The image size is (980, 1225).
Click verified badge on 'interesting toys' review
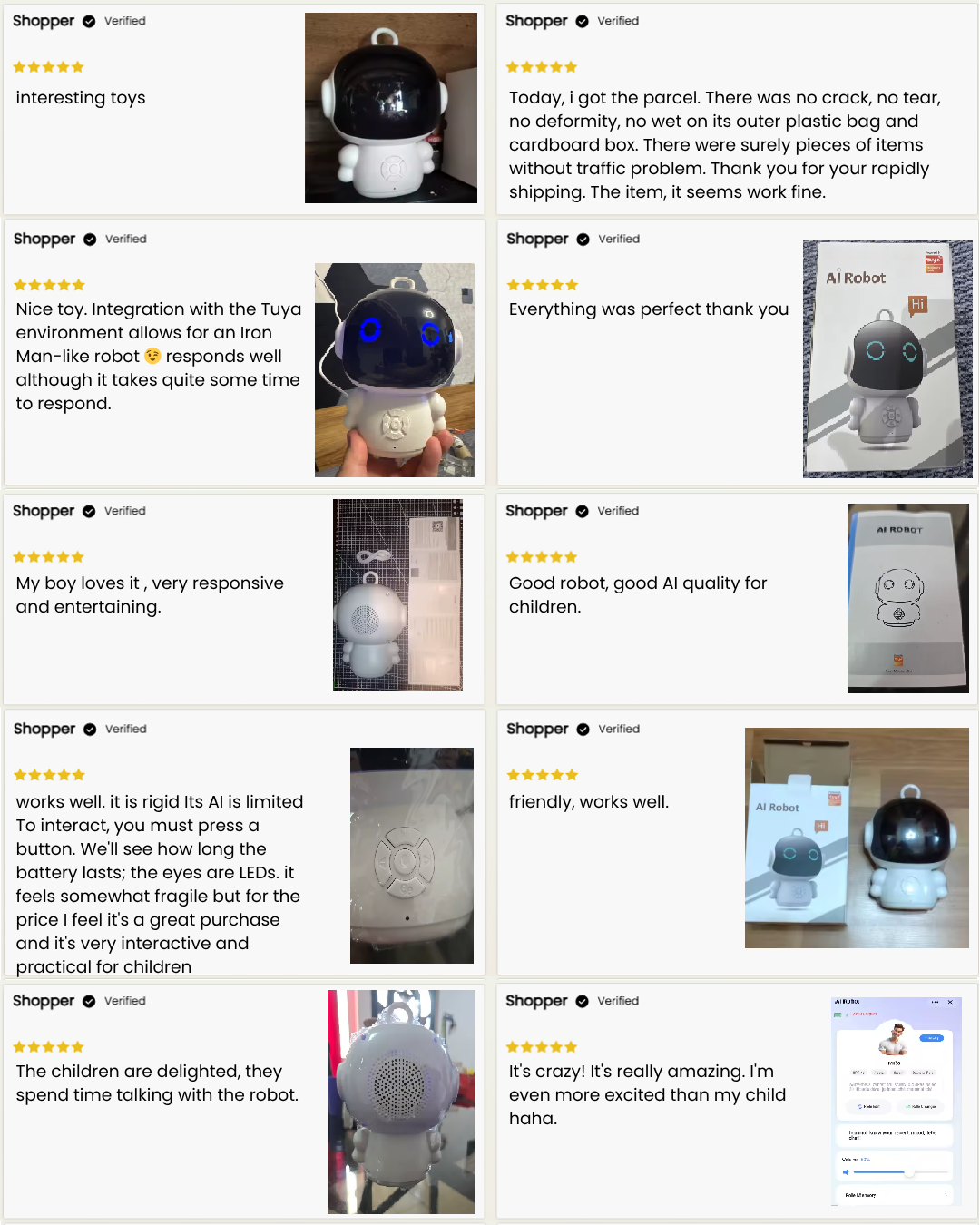coord(89,21)
